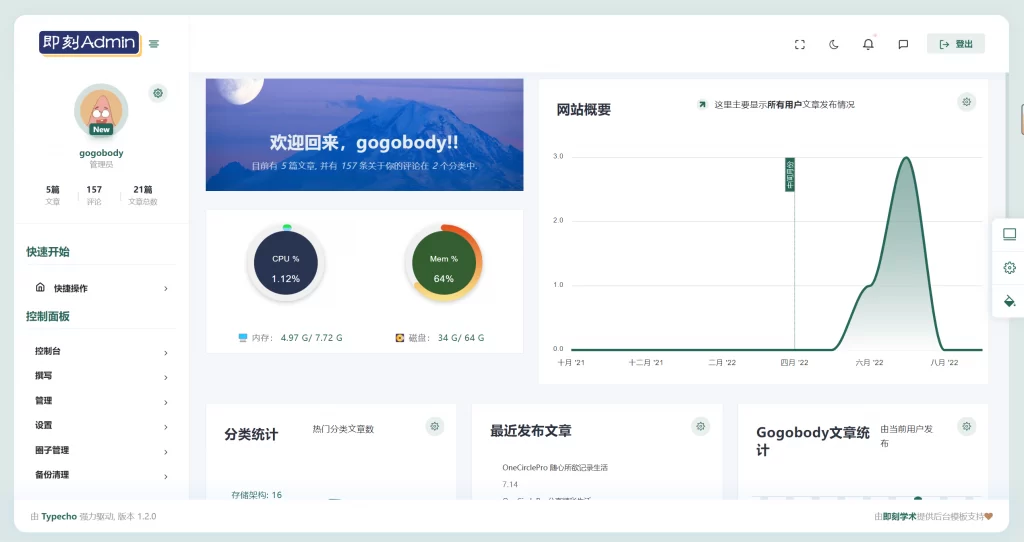Open gear settings on 网站概要 chart card
The height and width of the screenshot is (542, 1024).
tap(967, 102)
